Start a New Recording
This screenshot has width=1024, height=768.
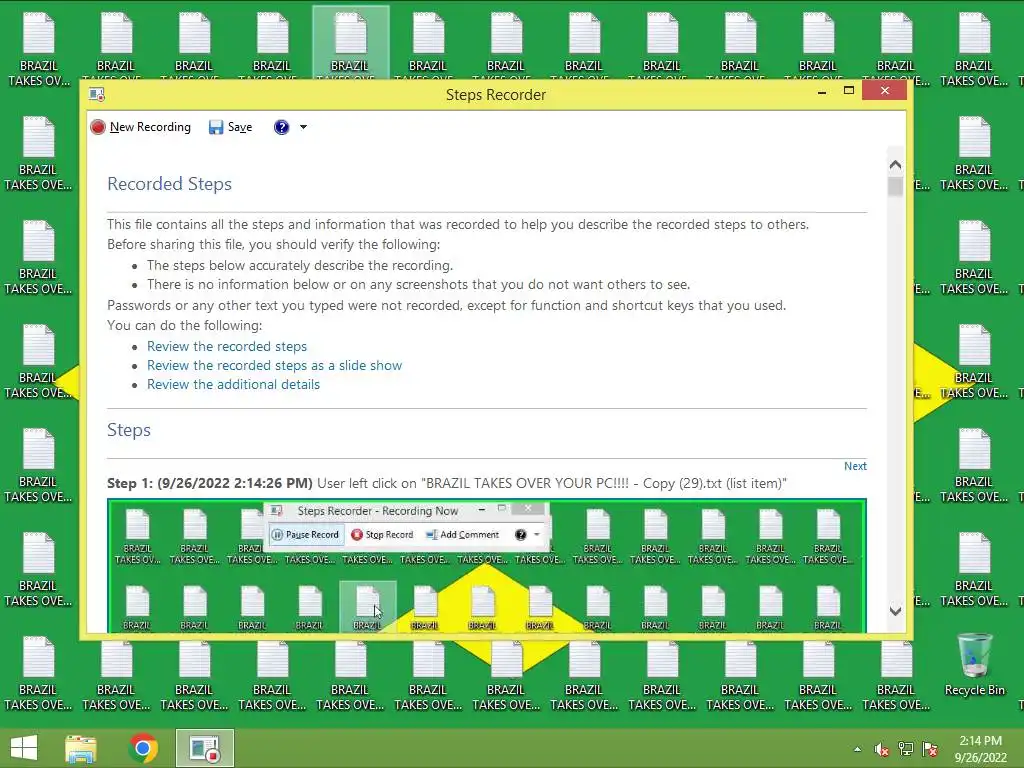[x=140, y=127]
